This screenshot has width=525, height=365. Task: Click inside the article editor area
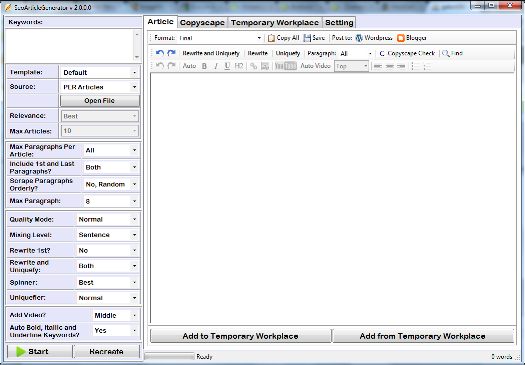point(333,198)
